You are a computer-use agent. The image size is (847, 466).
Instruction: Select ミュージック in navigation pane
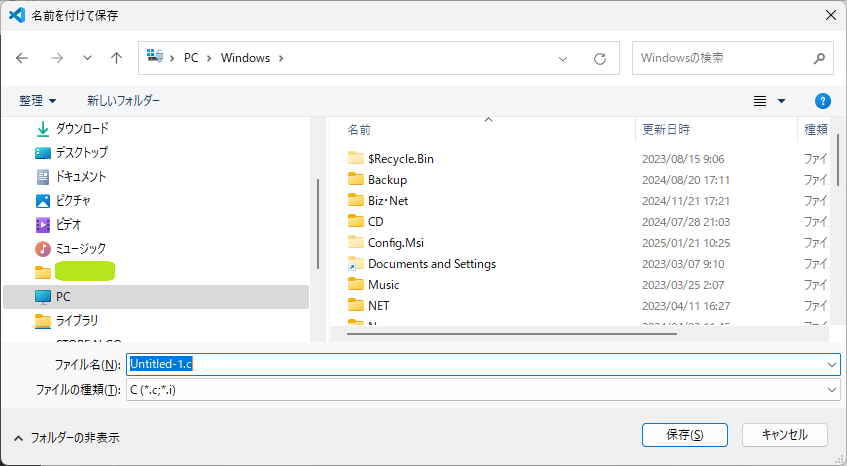pyautogui.click(x=81, y=249)
